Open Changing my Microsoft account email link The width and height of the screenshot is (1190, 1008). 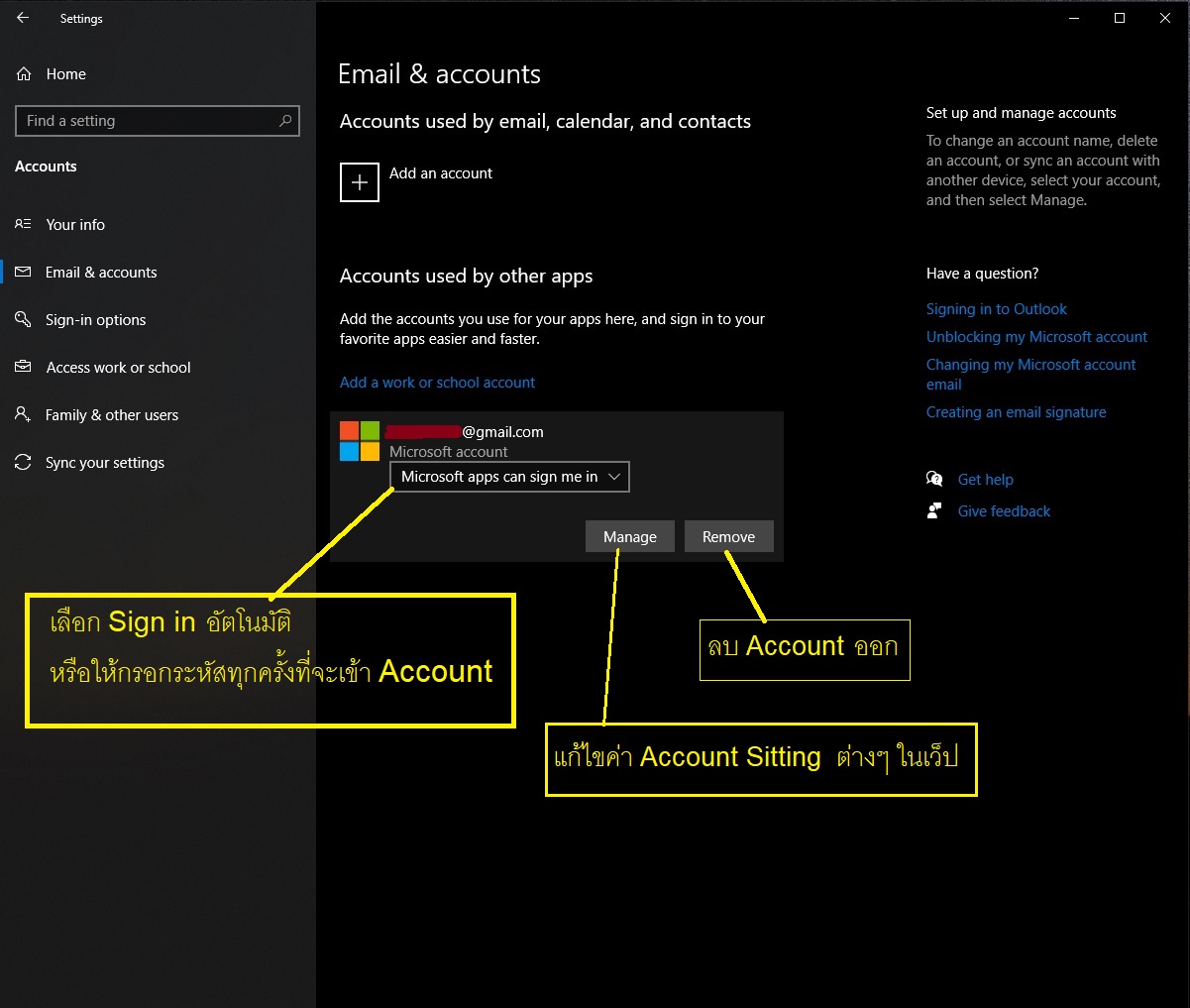(1031, 374)
